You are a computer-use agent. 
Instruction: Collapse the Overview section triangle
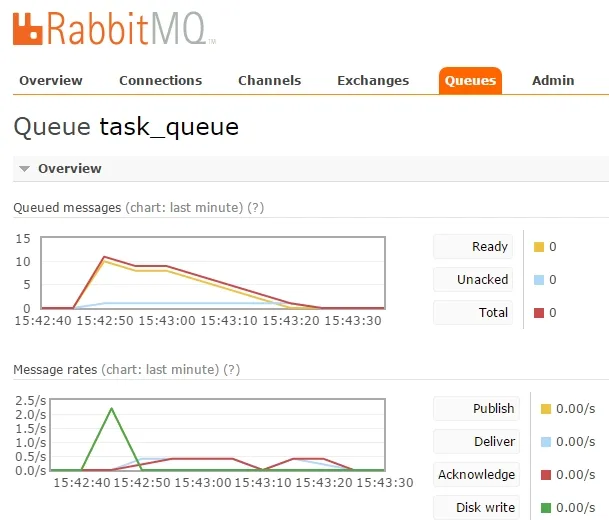click(24, 169)
